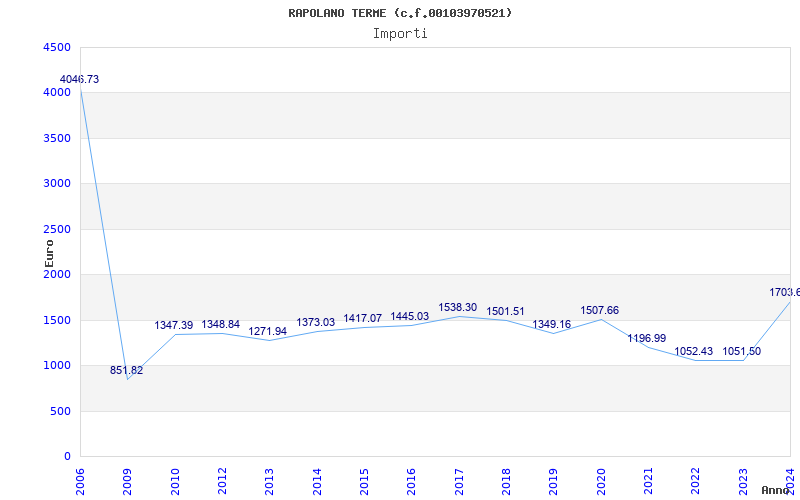Viewport: 800px width, 500px height.
Task: Click the 1348.84 data label
Action: point(220,324)
